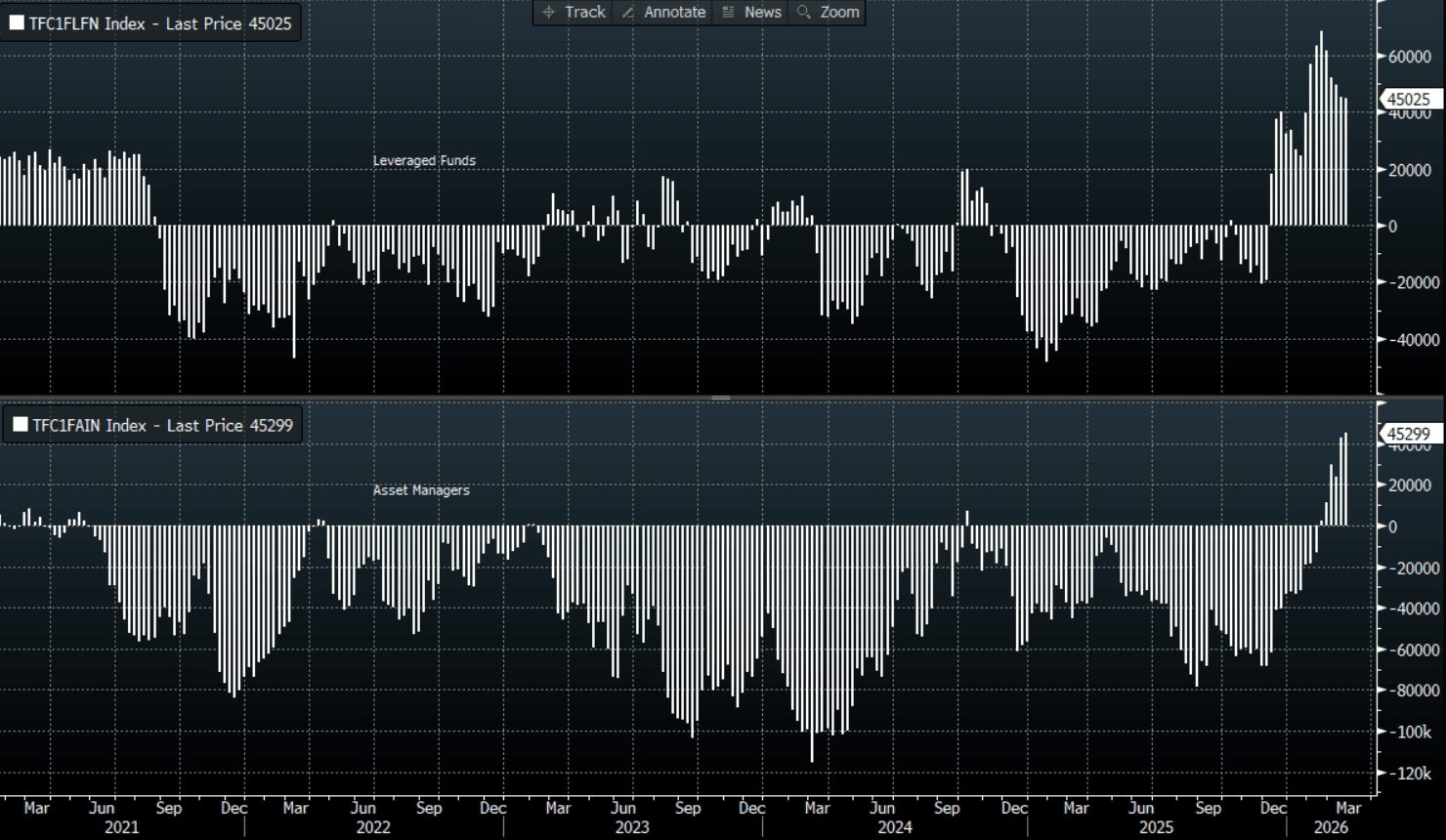Select the Leveraged Funds annotation text

pos(424,160)
